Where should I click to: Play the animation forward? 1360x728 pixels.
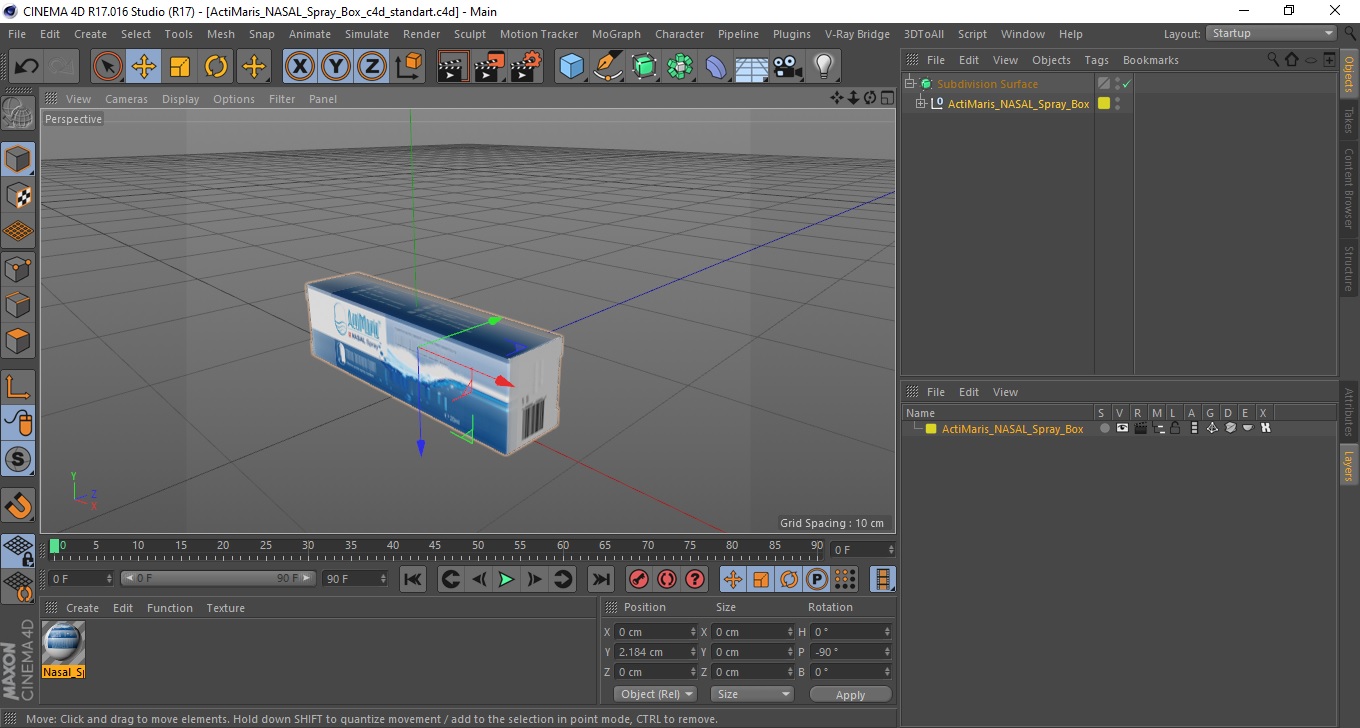click(506, 579)
